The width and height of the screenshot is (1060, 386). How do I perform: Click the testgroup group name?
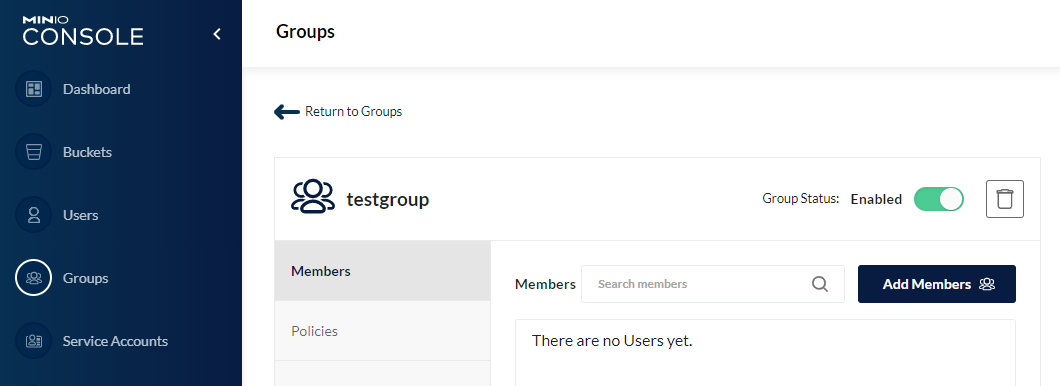point(388,199)
